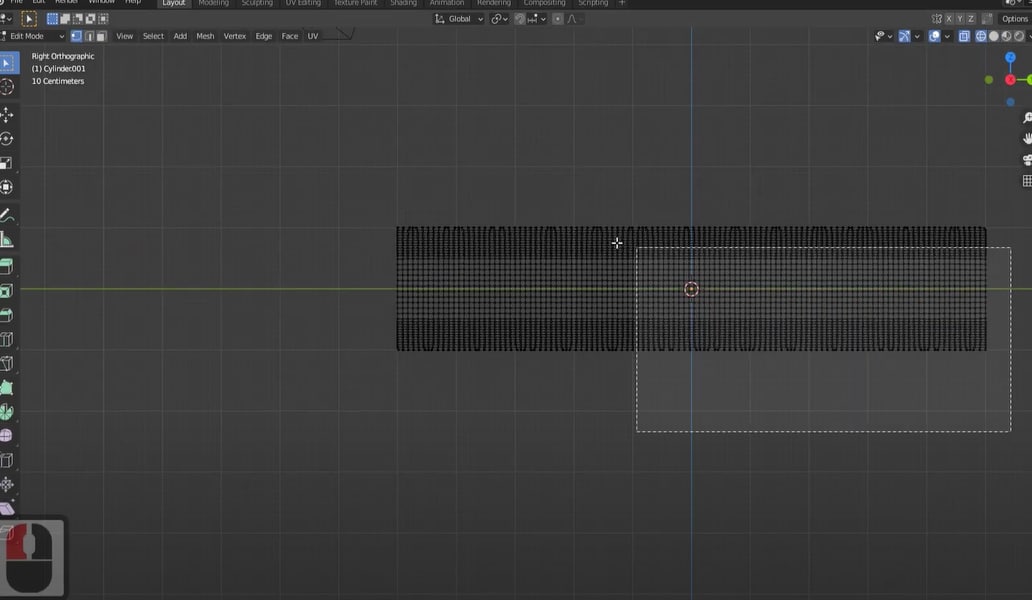Viewport: 1032px width, 600px height.
Task: Activate the Extrude Region tool
Action: [x=7, y=266]
